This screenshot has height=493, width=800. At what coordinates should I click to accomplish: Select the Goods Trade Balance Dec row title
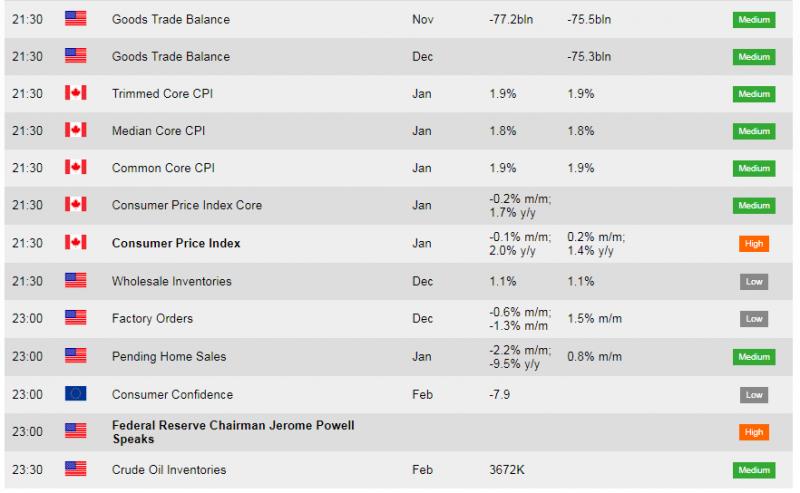pyautogui.click(x=171, y=56)
